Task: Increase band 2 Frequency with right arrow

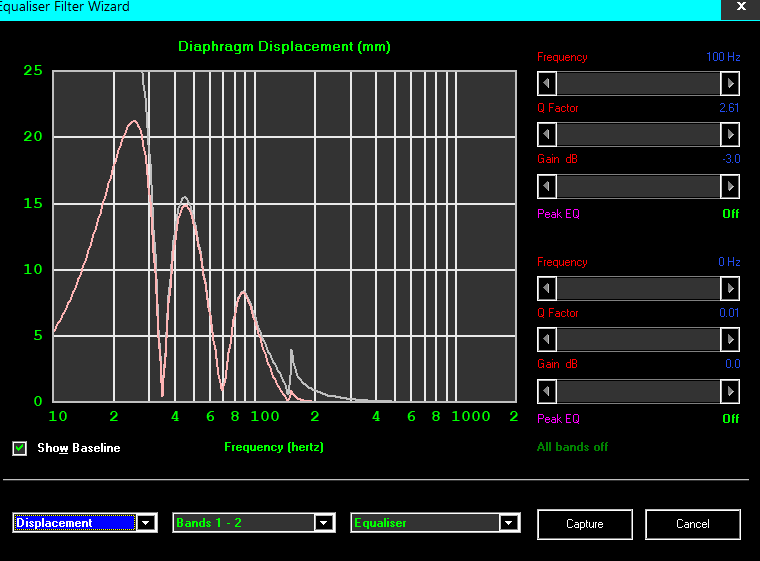Action: click(x=730, y=289)
